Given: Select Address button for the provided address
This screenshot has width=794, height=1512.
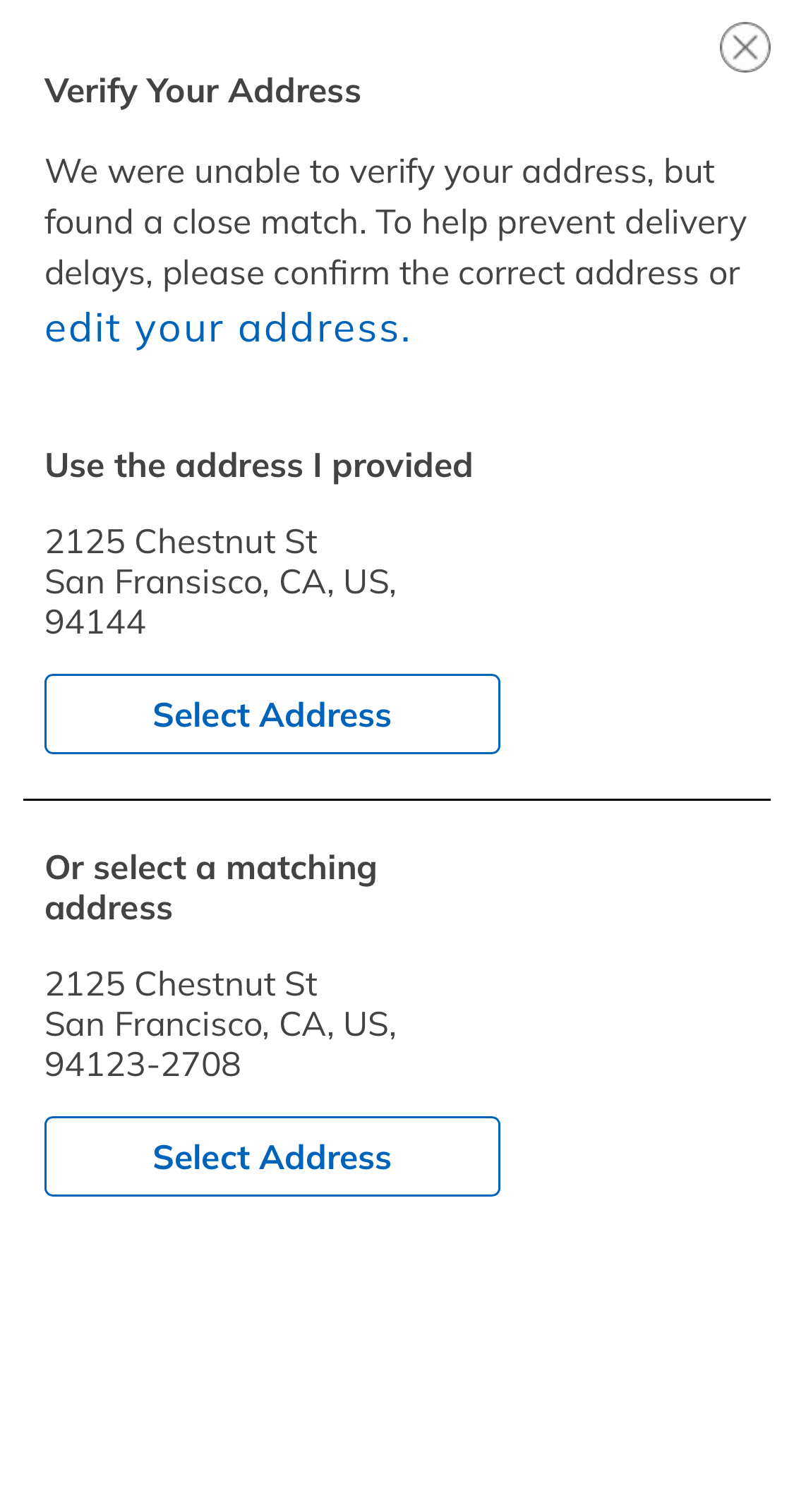Looking at the screenshot, I should pos(272,714).
